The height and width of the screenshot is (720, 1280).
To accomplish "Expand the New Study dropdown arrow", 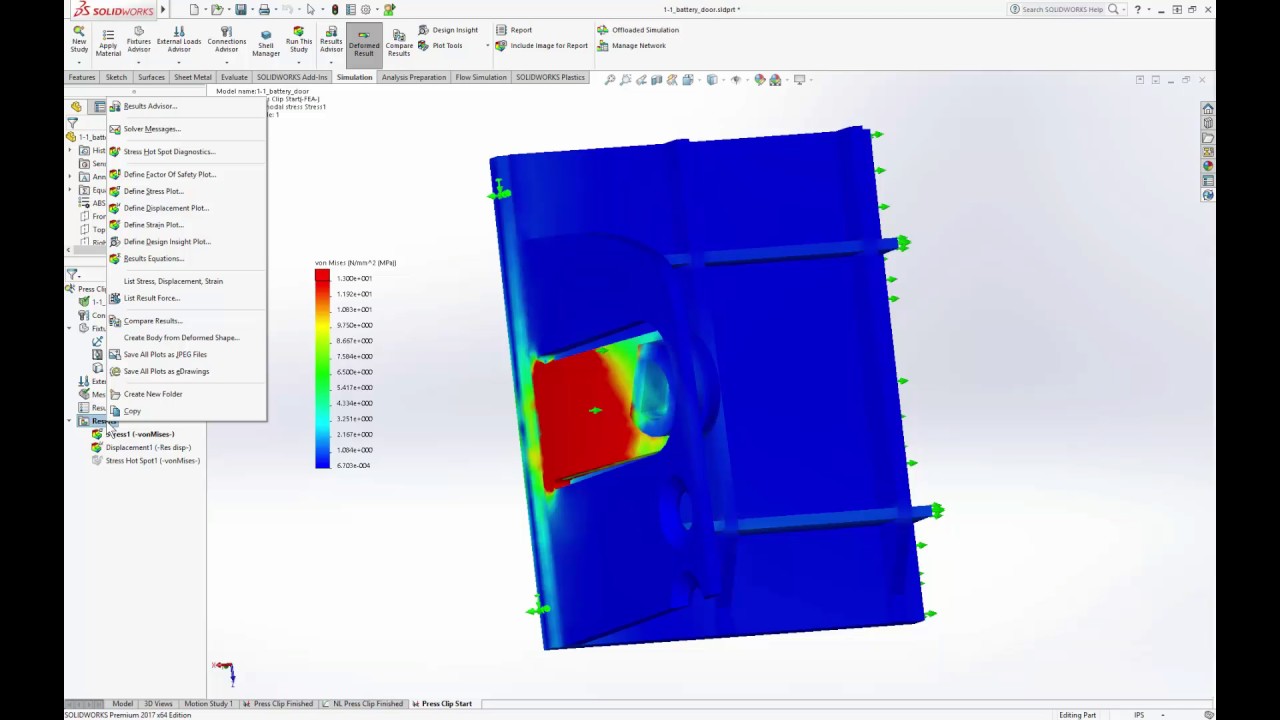I will click(79, 62).
